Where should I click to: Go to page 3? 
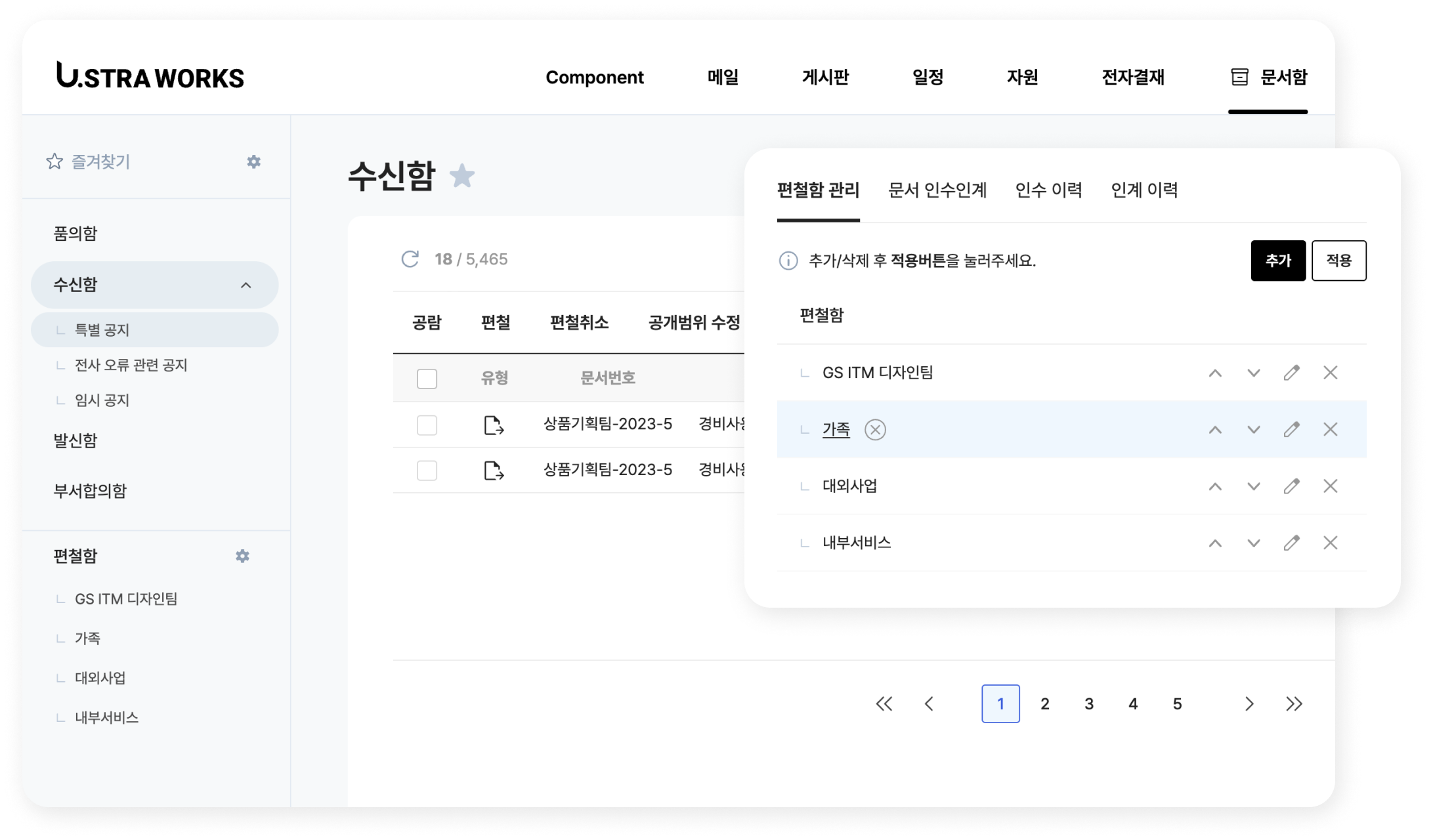[x=1088, y=703]
